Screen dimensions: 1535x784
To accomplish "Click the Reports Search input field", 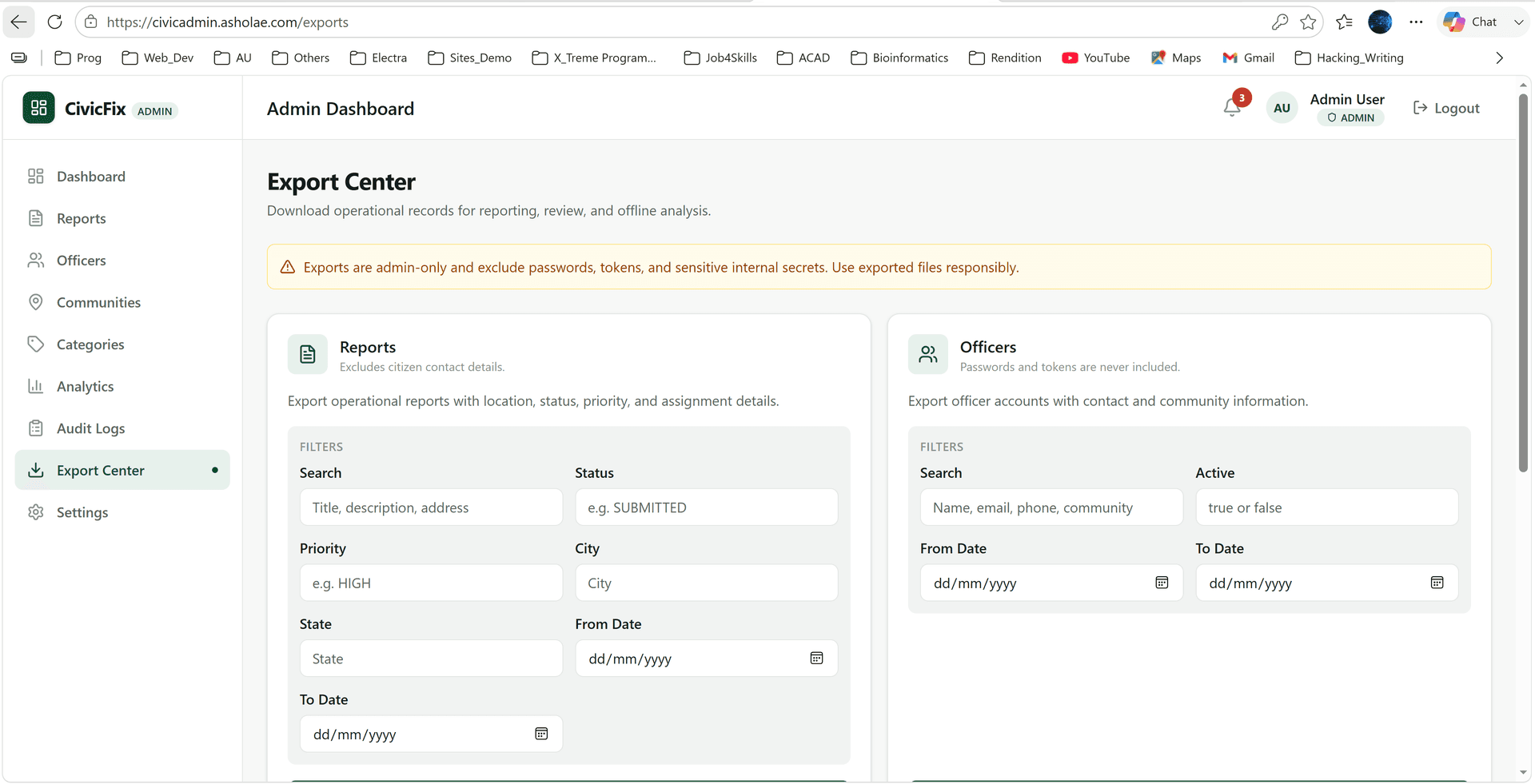I will coord(431,507).
